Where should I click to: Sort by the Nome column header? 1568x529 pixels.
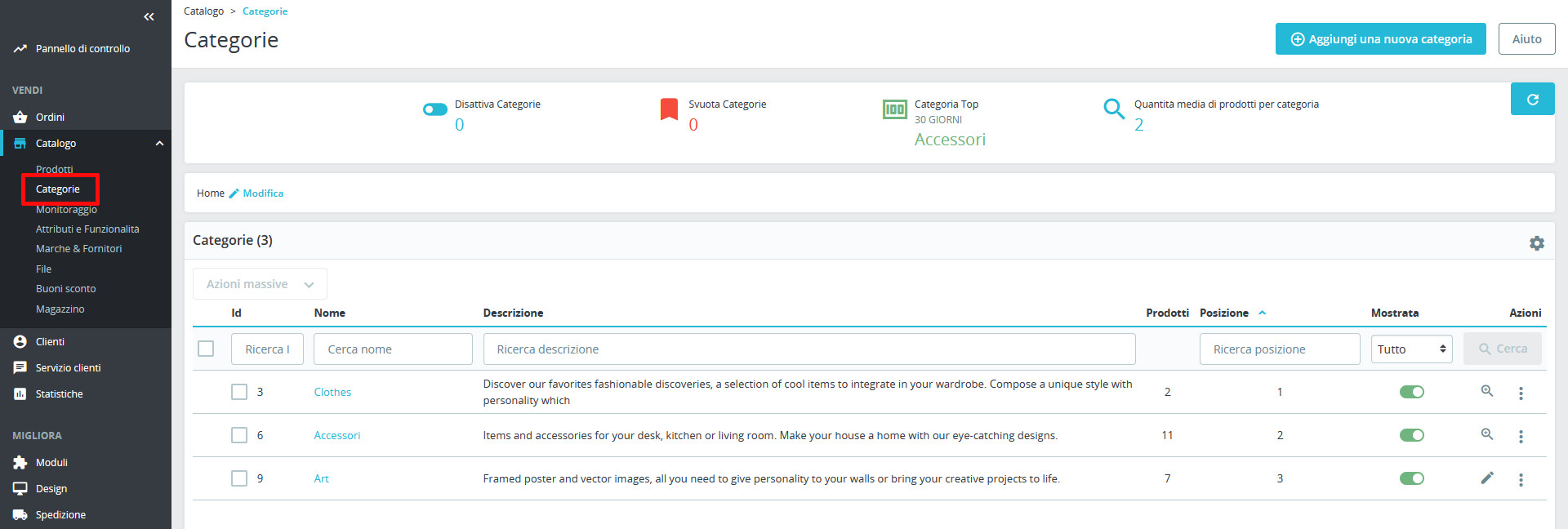click(329, 313)
